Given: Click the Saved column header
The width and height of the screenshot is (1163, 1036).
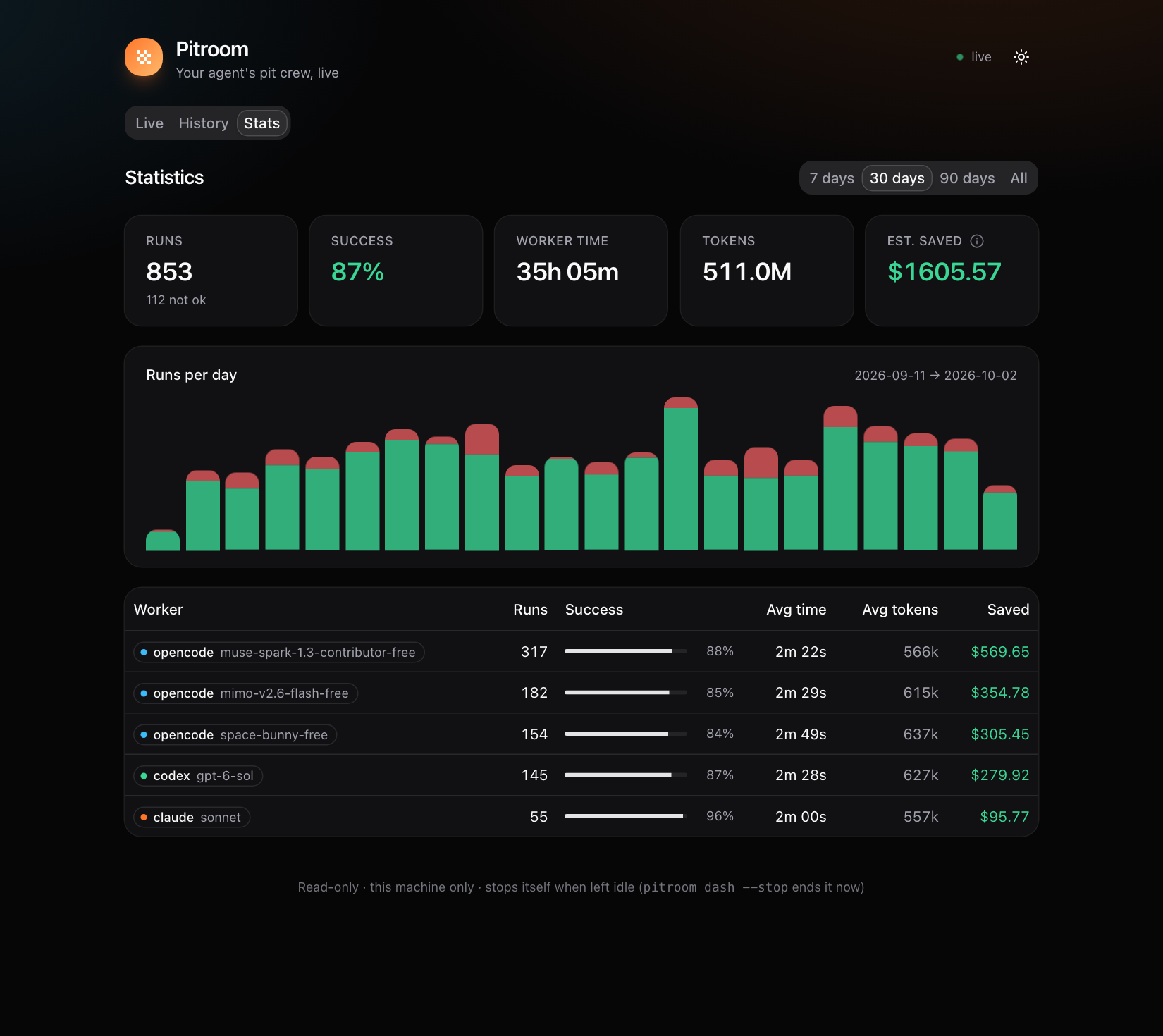Looking at the screenshot, I should pyautogui.click(x=1008, y=610).
